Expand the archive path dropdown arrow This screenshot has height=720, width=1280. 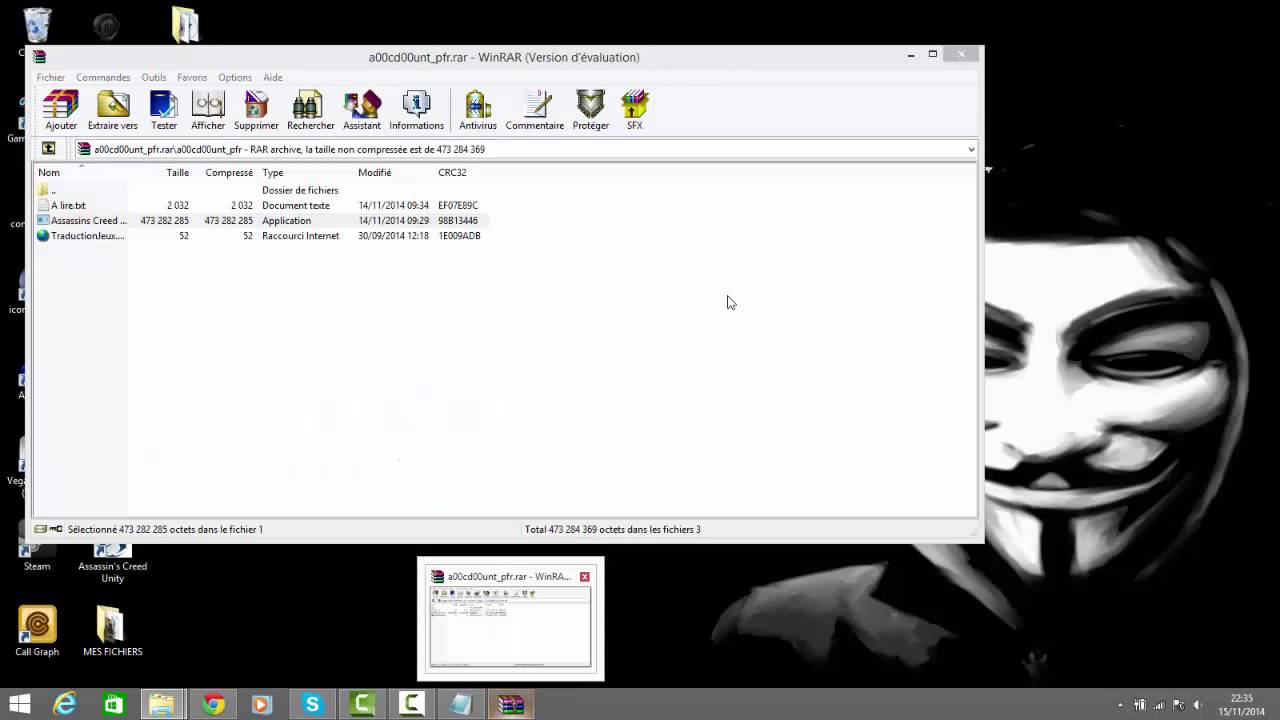pyautogui.click(x=970, y=149)
